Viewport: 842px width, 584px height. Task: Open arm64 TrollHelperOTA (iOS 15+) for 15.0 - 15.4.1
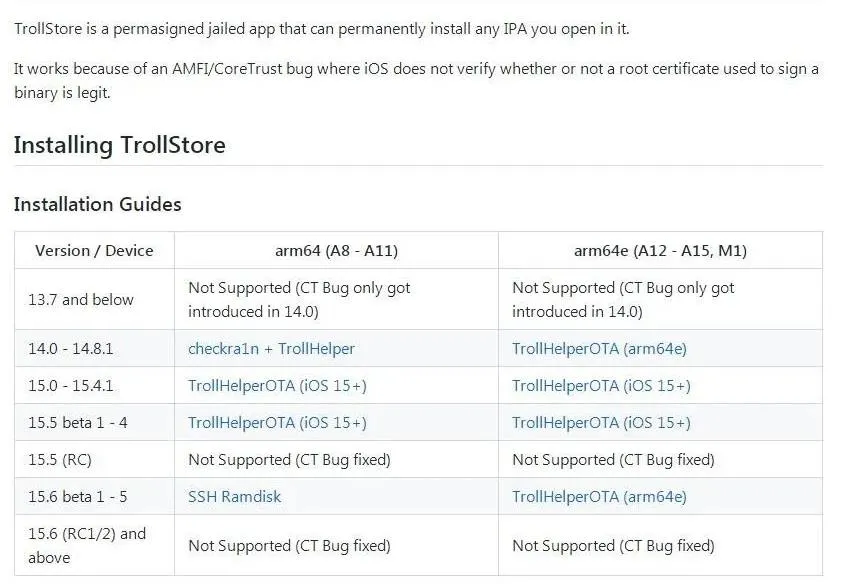click(277, 386)
